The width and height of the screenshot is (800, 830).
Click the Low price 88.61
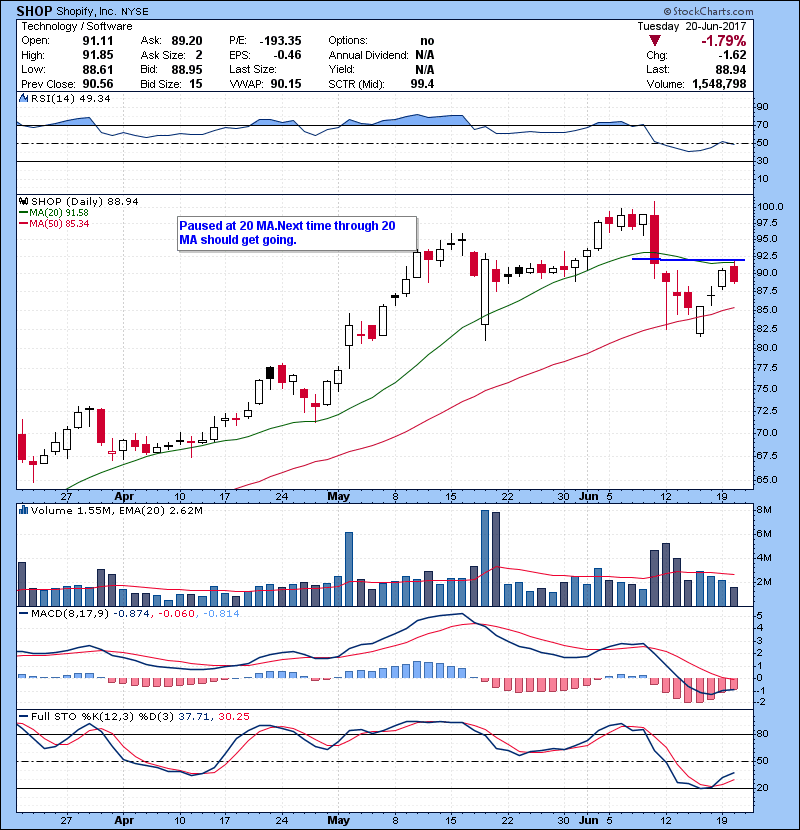click(98, 69)
